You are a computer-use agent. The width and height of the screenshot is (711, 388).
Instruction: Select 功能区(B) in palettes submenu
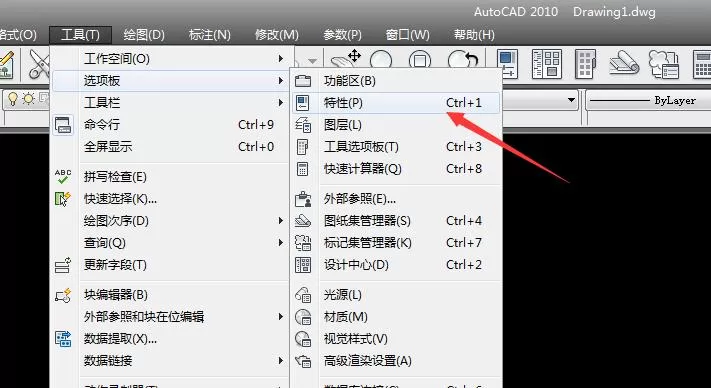point(396,81)
